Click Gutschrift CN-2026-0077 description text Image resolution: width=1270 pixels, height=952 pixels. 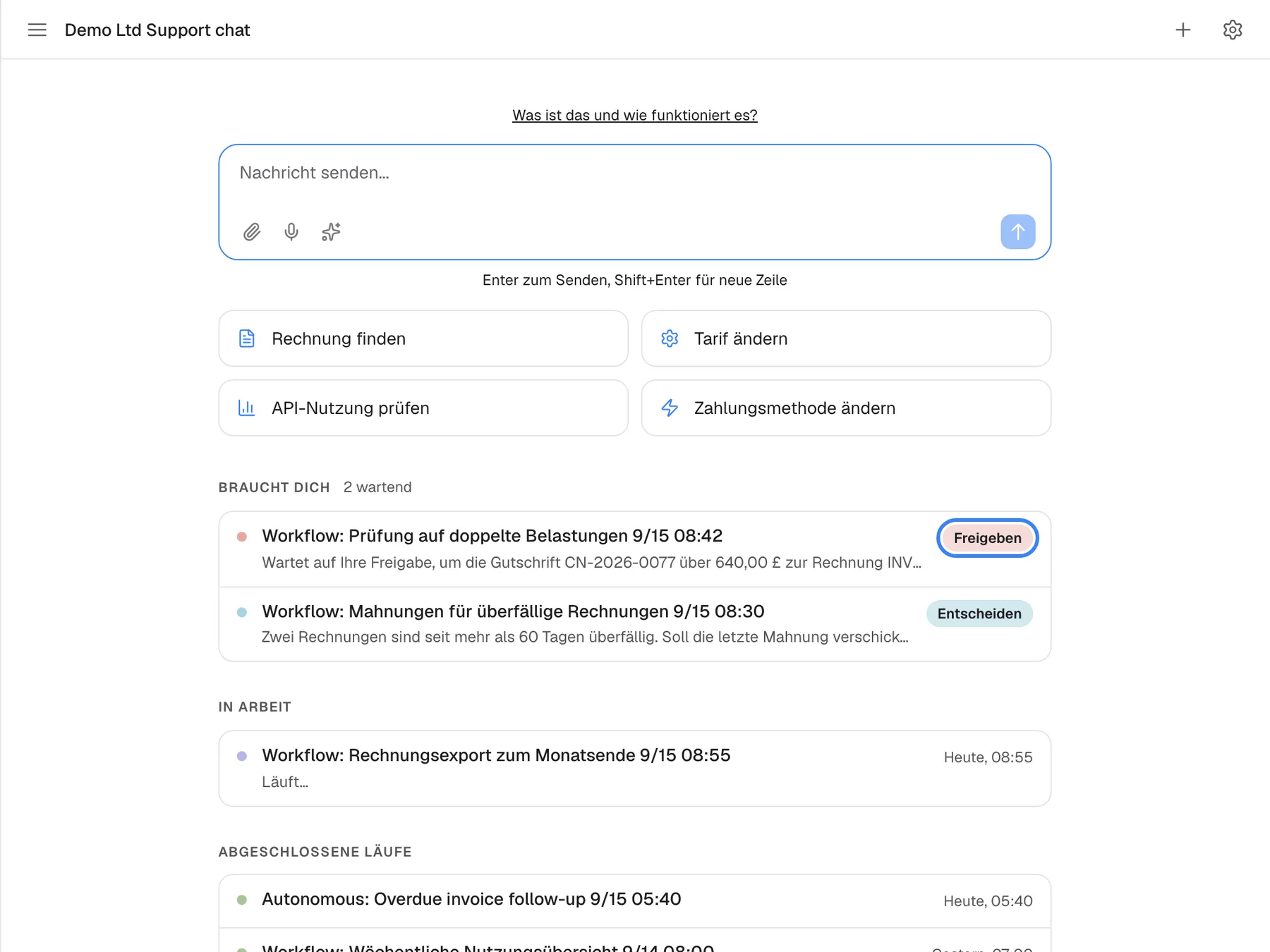(591, 563)
